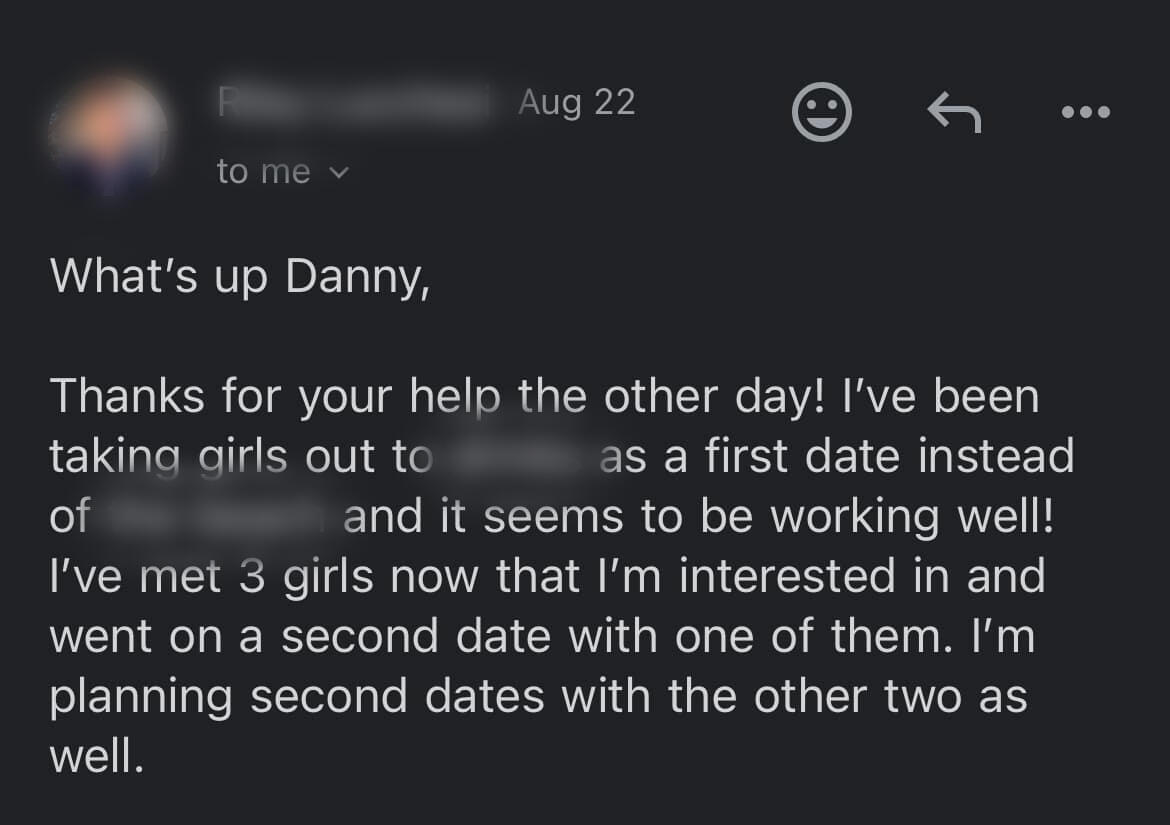Expand recipient details chevron beside "to me"
The width and height of the screenshot is (1170, 825).
339,173
